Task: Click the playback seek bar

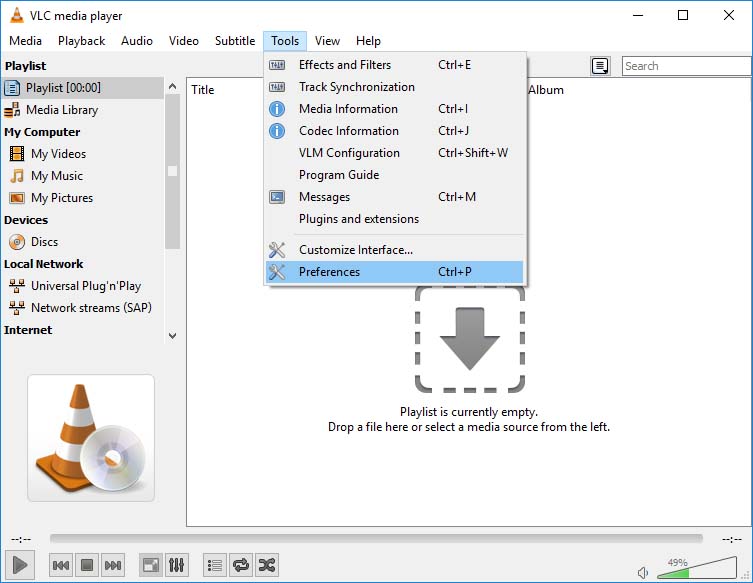Action: coord(376,539)
